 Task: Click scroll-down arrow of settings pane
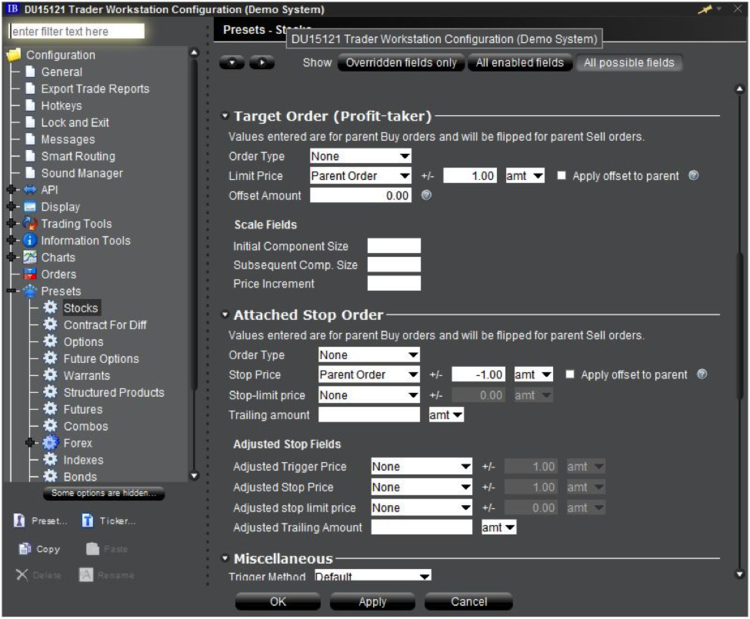coord(739,574)
